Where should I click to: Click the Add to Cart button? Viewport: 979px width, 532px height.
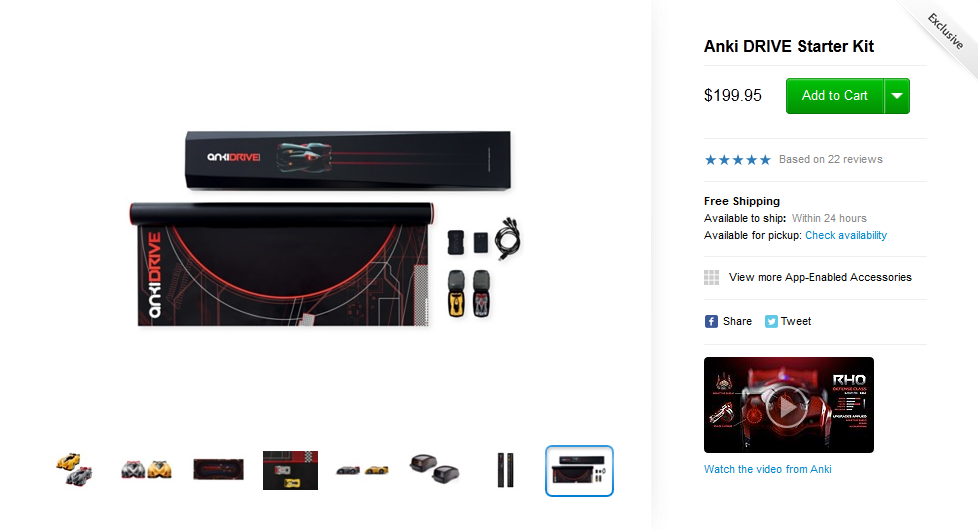835,96
